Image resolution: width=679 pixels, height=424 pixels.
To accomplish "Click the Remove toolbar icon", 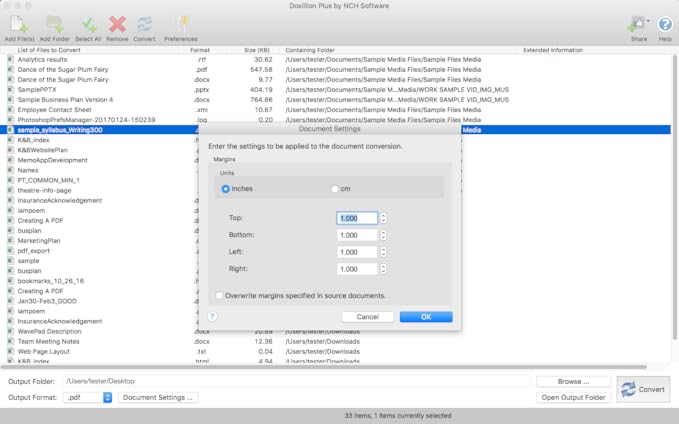I will [117, 27].
